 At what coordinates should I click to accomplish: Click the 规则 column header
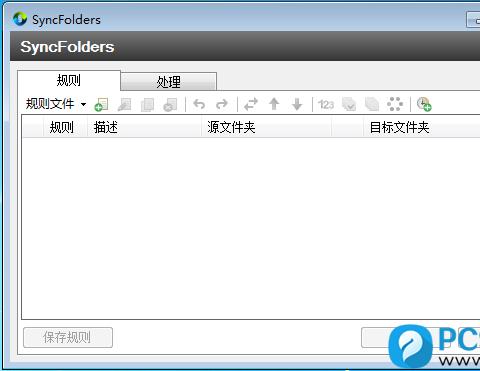65,127
